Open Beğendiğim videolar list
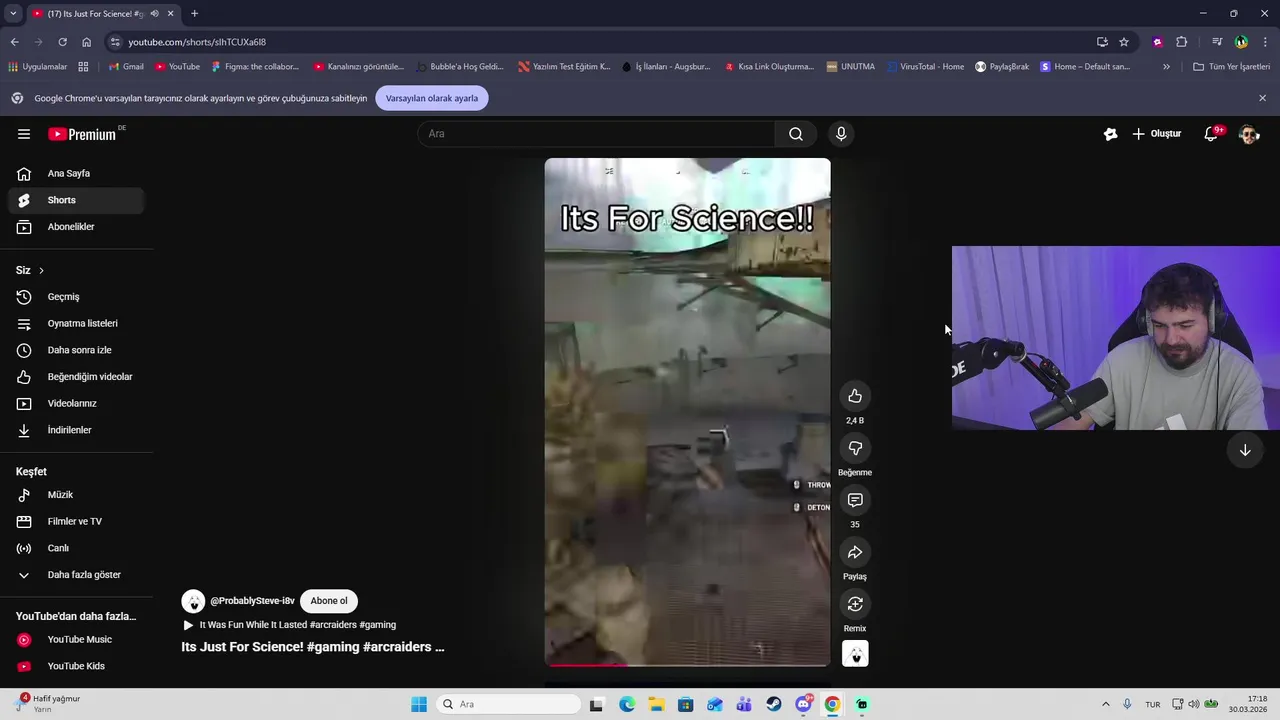 click(x=76, y=377)
